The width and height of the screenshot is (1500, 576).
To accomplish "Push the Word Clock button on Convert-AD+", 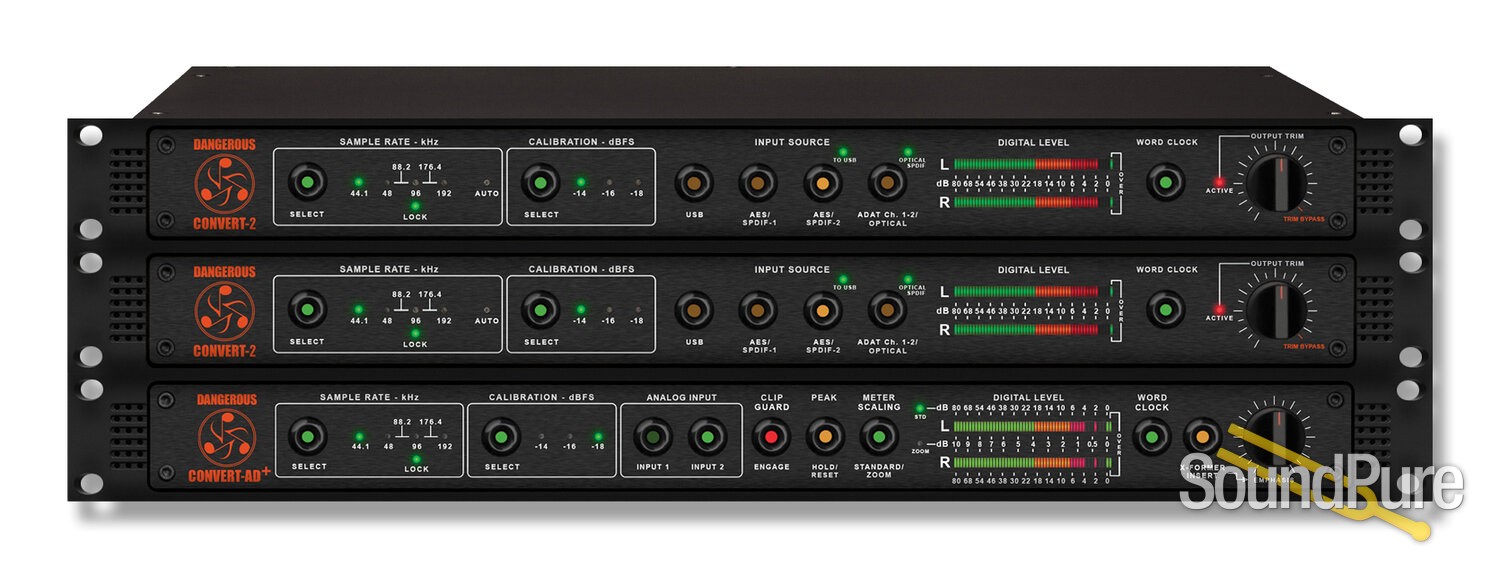I will [1152, 437].
